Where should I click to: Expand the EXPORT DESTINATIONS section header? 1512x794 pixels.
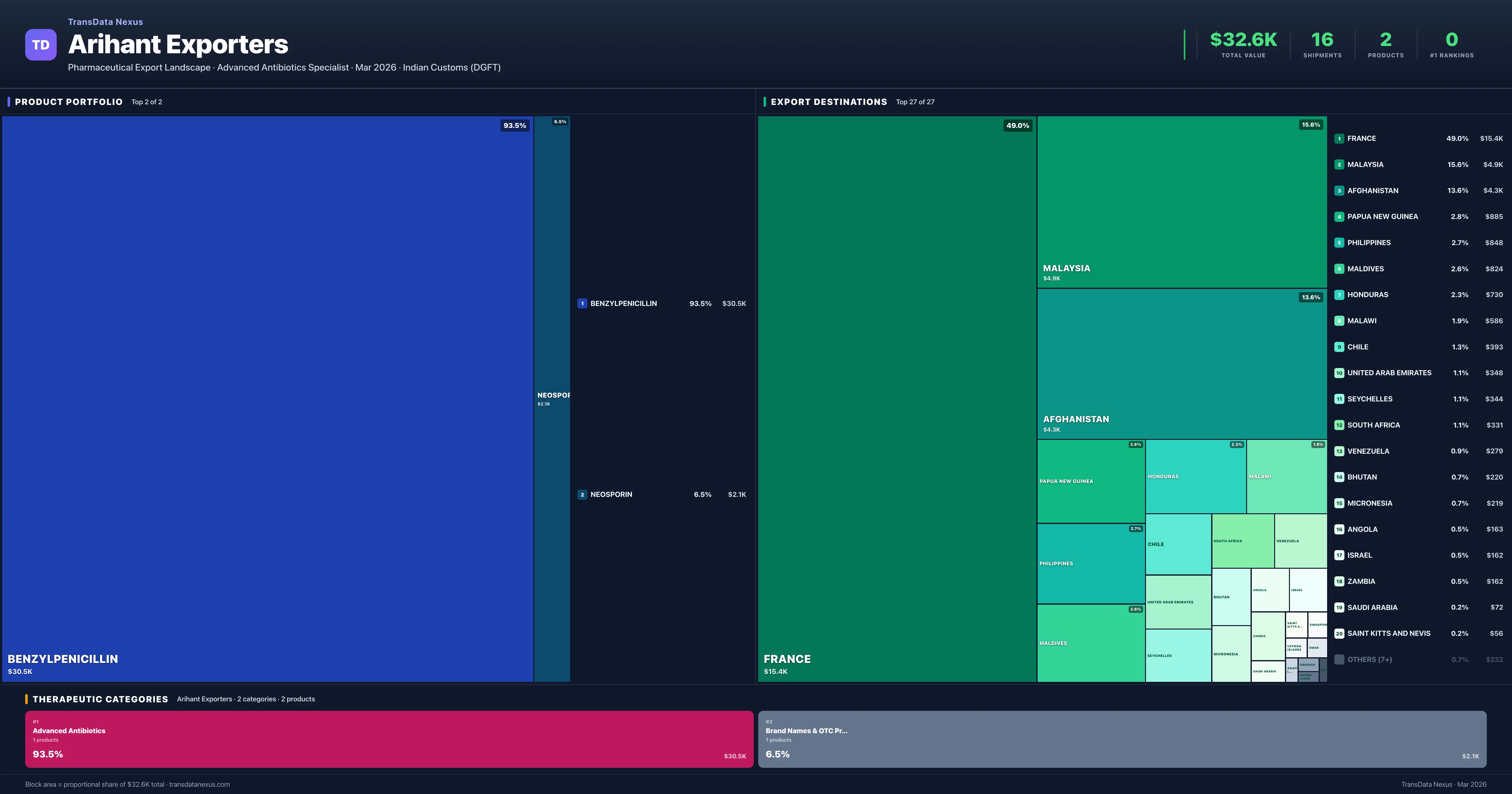coord(829,101)
